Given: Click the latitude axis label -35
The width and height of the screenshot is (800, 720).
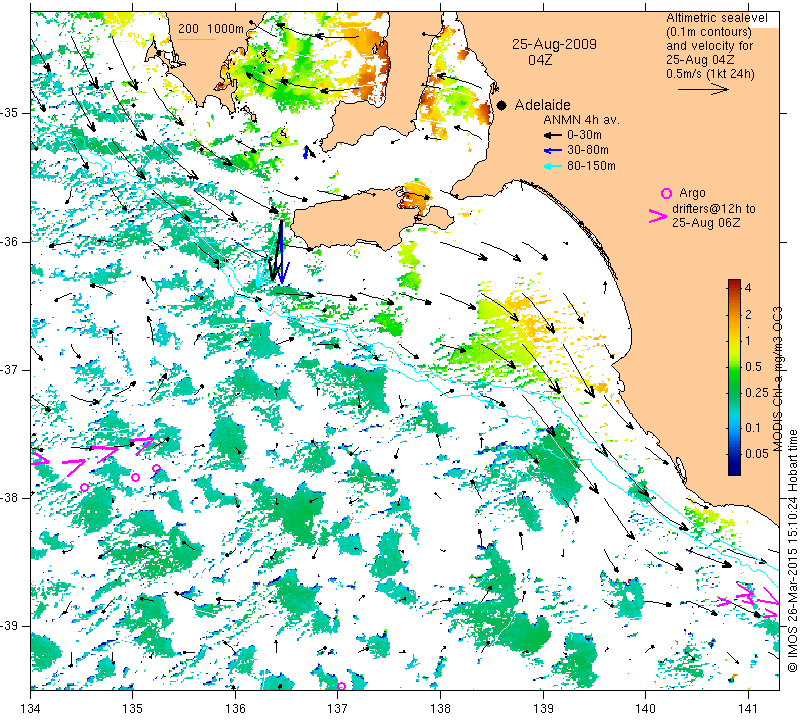Looking at the screenshot, I should (x=10, y=113).
